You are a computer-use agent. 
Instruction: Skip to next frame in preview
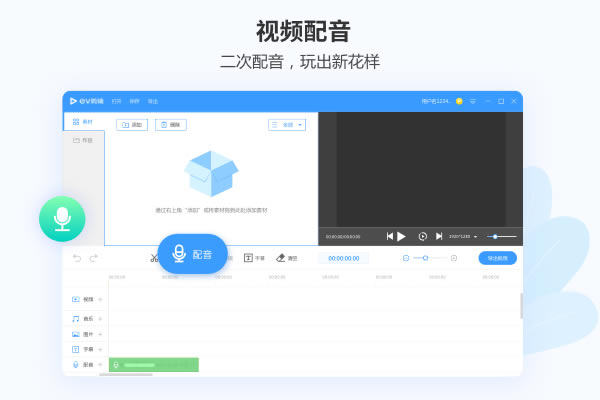pyautogui.click(x=439, y=236)
